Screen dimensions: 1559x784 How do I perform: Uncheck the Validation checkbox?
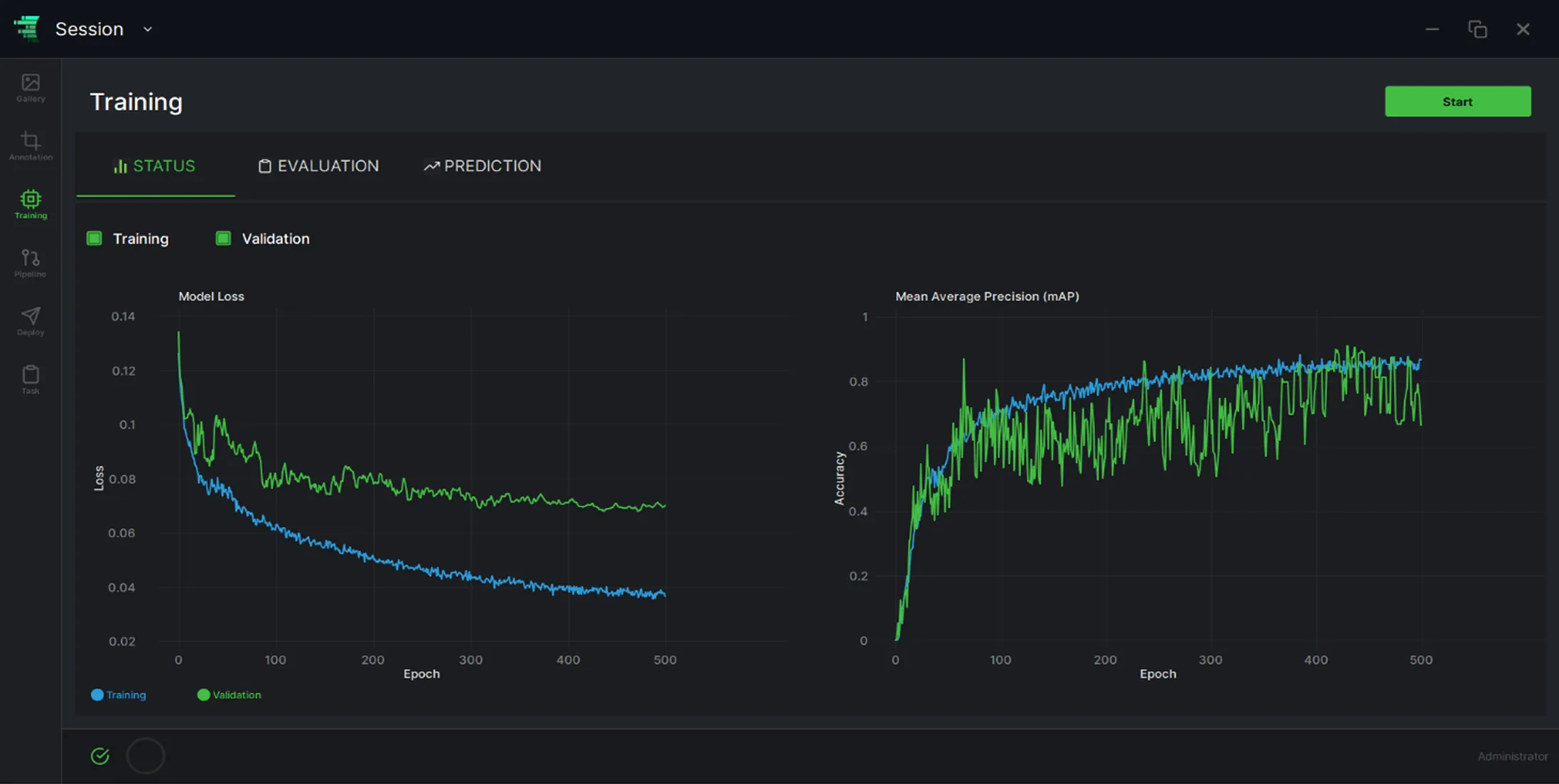223,239
